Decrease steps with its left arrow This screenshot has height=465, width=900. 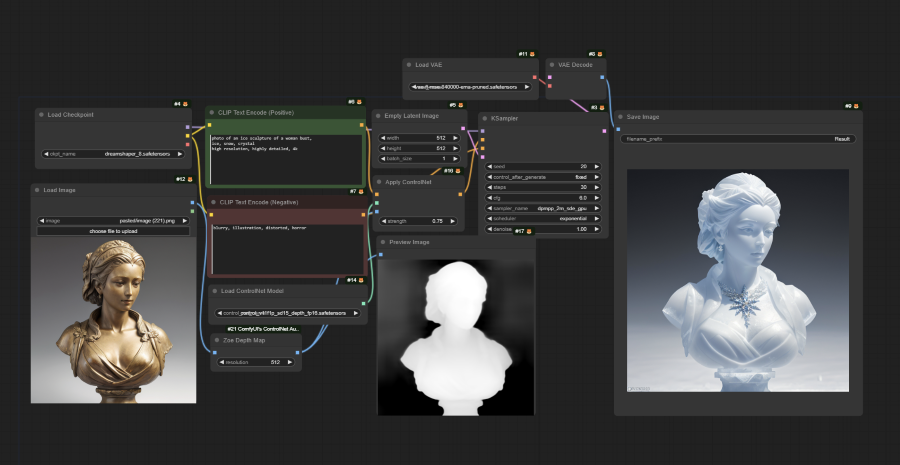[x=490, y=187]
